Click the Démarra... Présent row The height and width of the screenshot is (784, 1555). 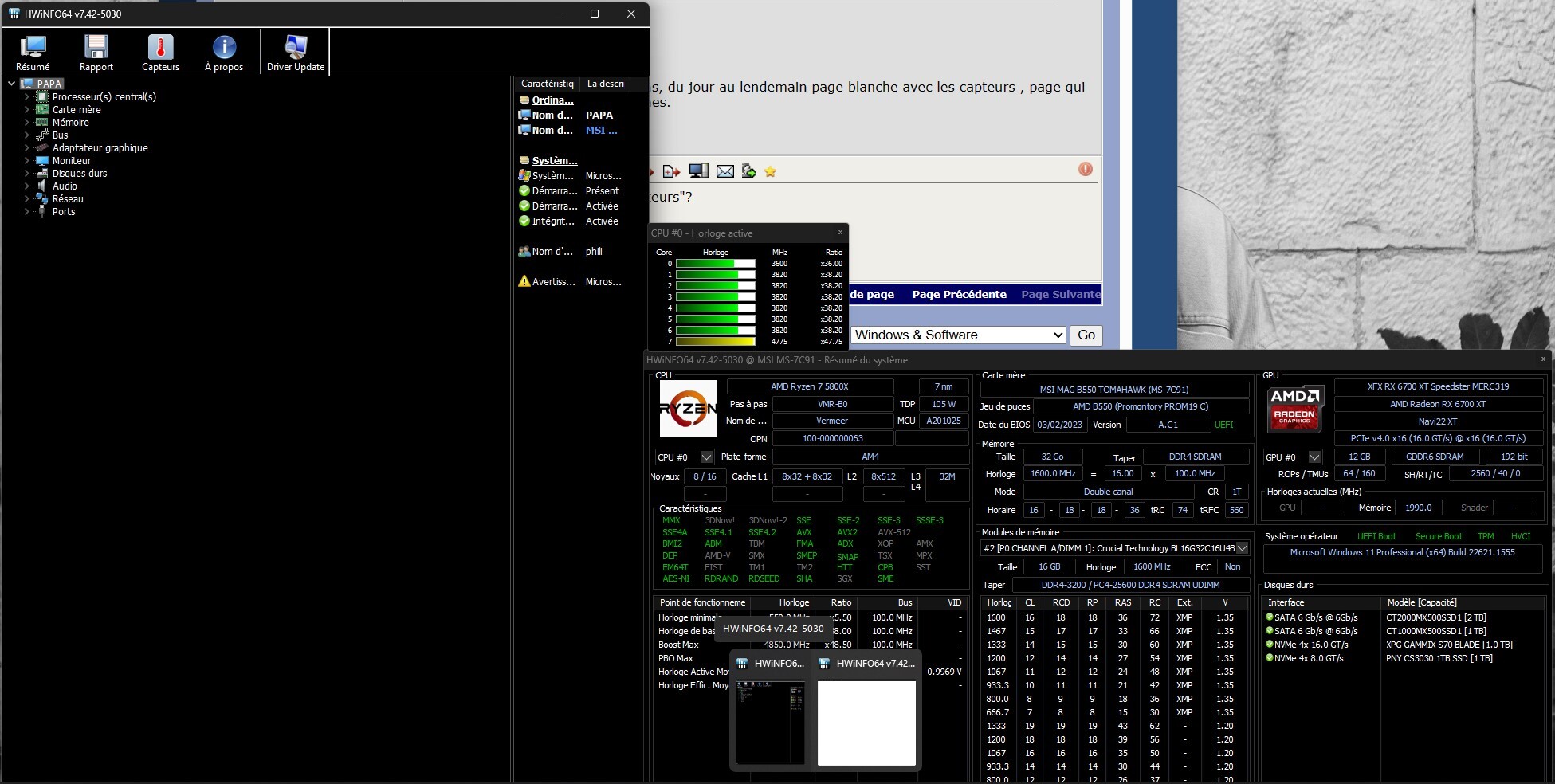[x=569, y=191]
